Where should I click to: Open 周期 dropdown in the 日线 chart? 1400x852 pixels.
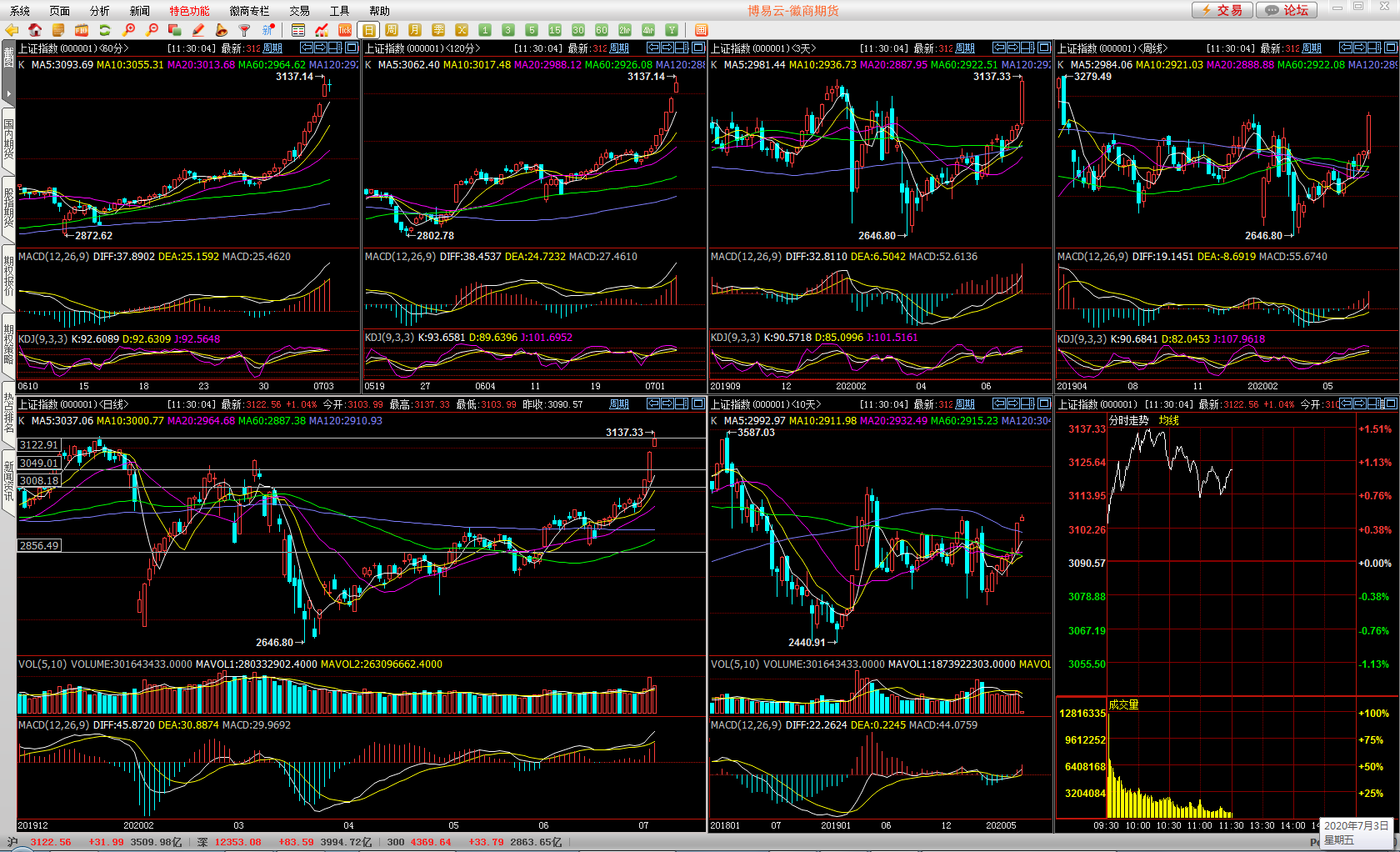tap(618, 404)
